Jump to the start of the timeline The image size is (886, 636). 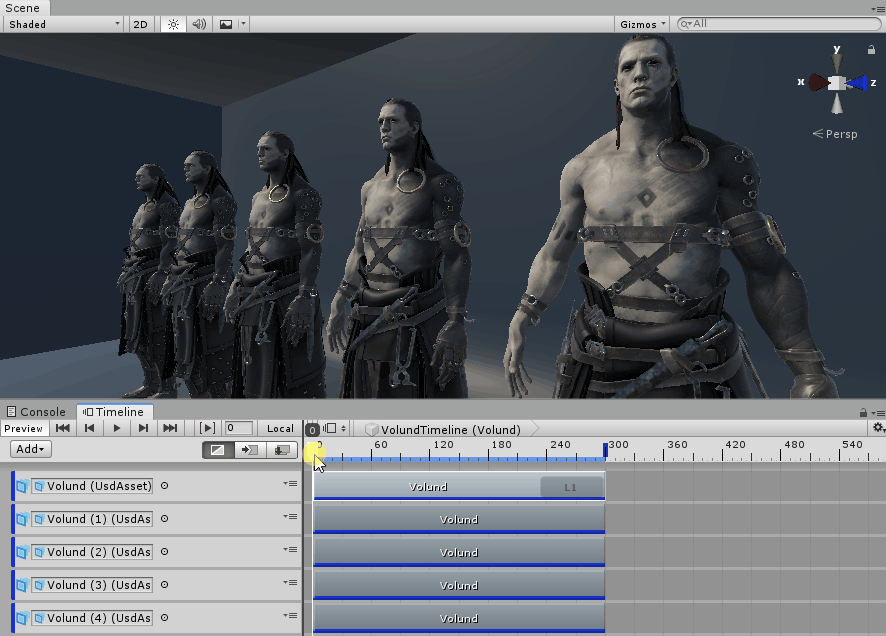click(63, 428)
